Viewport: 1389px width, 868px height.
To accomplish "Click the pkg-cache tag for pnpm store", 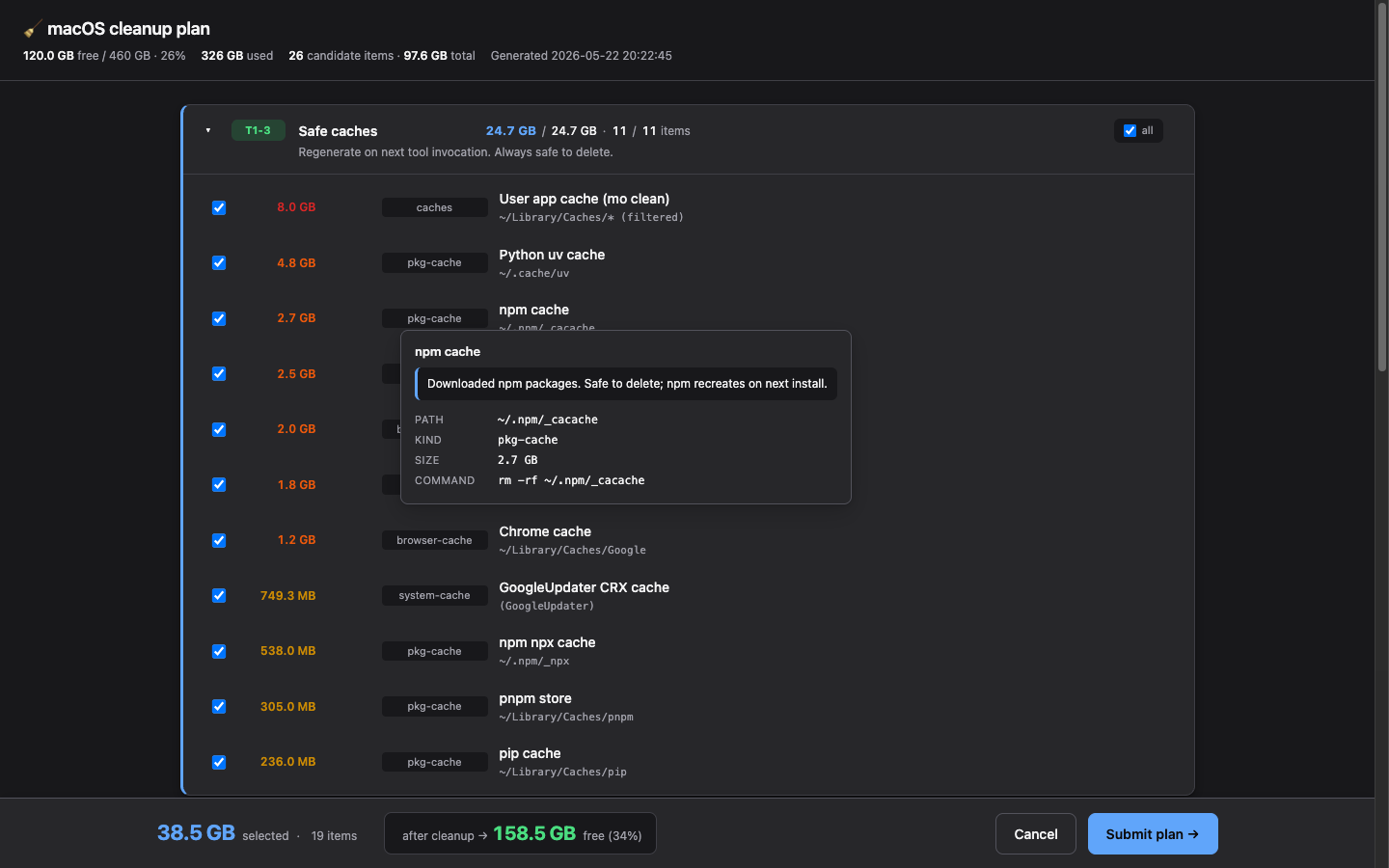I will 434,706.
